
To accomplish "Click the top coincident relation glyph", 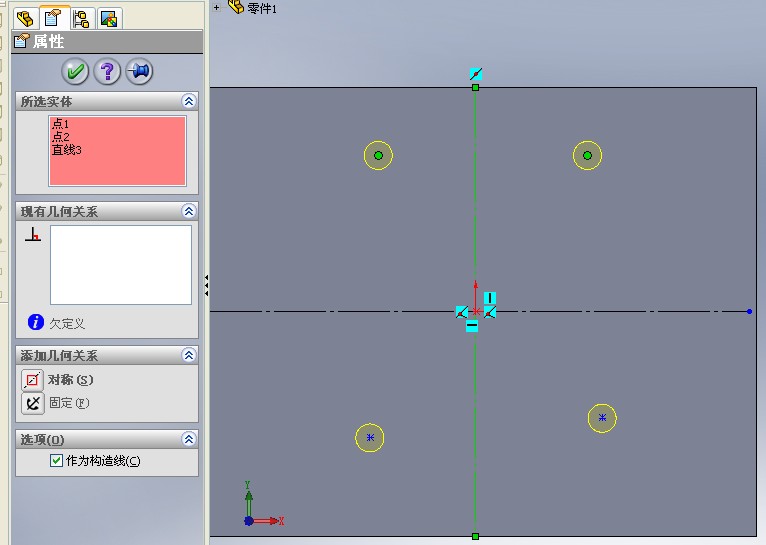I will 476,74.
